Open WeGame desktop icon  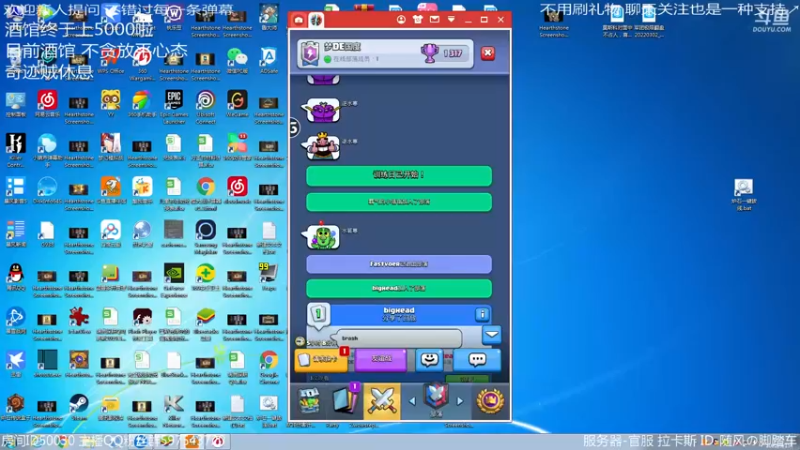237,104
